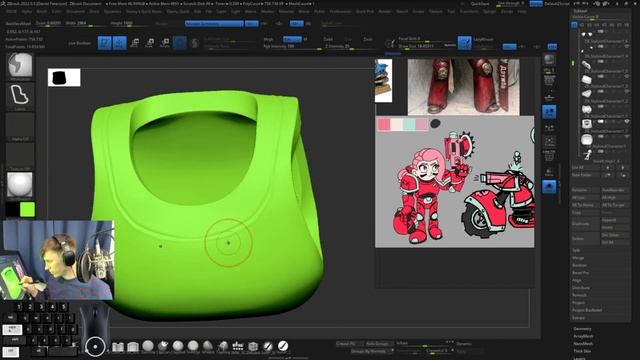Expand the Remesh section in Subtool
This screenshot has height=360, width=640.
(x=579, y=295)
